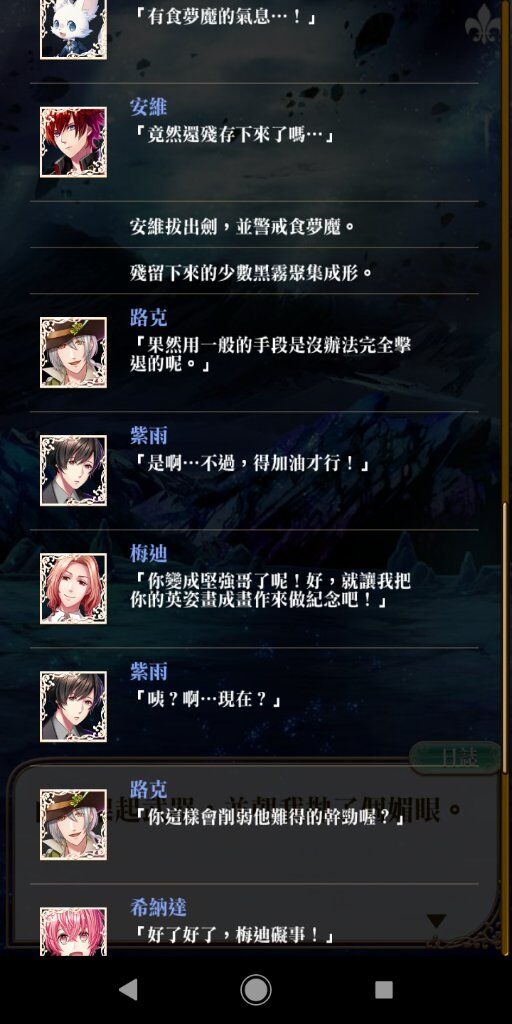Tap 梅迪's orange-haired portrait
This screenshot has width=512, height=1024.
(x=73, y=588)
